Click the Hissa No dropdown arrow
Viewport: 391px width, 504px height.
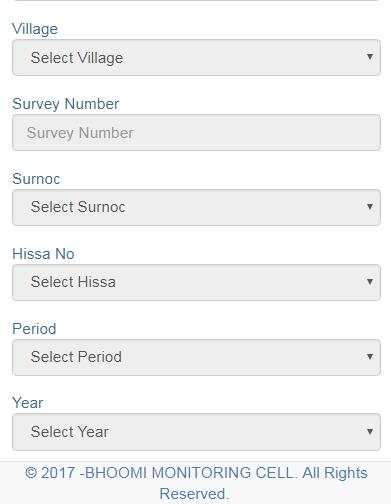point(369,282)
